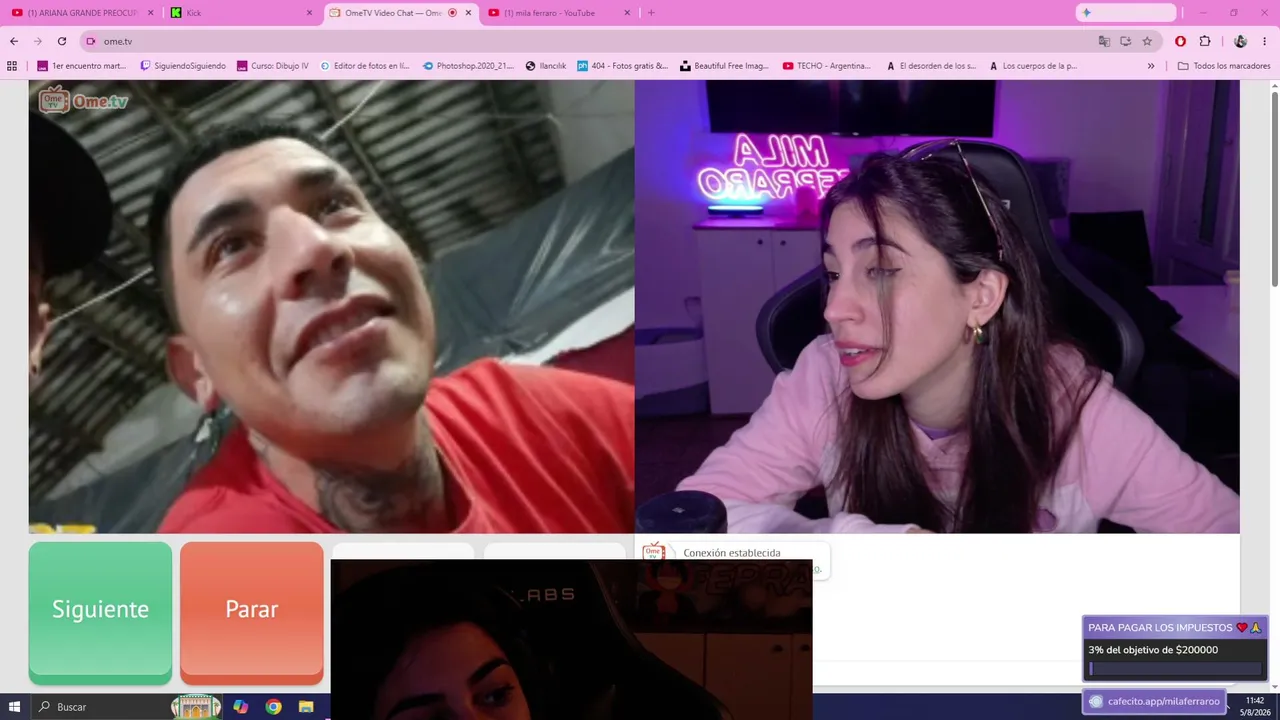This screenshot has width=1280, height=720.
Task: Close the mila ferraro YouTube tab
Action: pyautogui.click(x=627, y=13)
